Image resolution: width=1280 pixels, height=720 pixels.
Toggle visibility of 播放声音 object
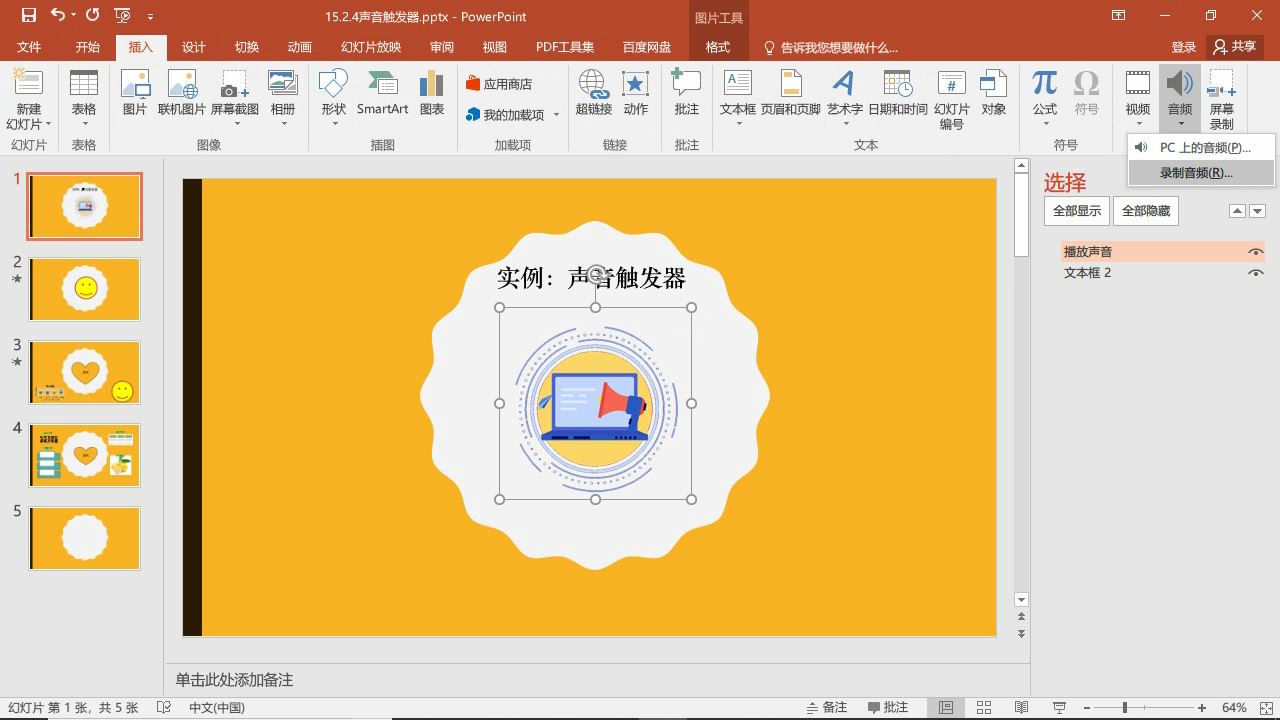point(1255,252)
